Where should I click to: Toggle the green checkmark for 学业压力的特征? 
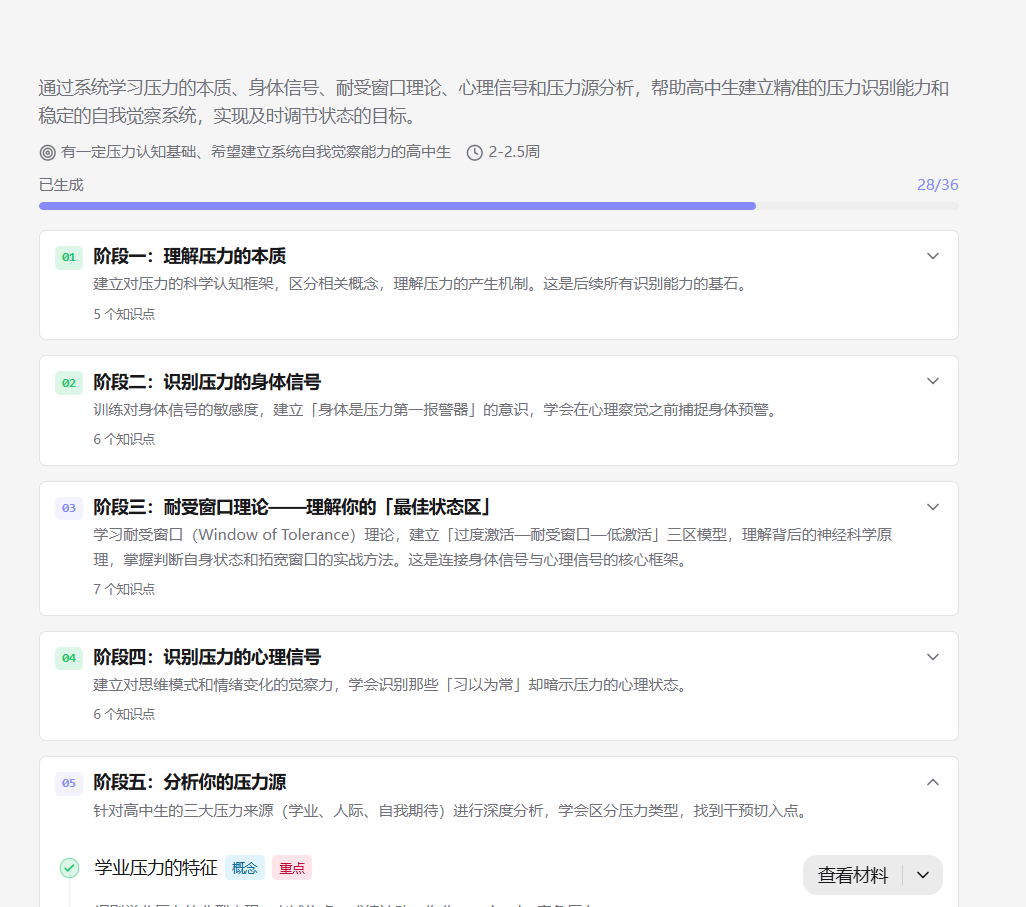pos(69,868)
